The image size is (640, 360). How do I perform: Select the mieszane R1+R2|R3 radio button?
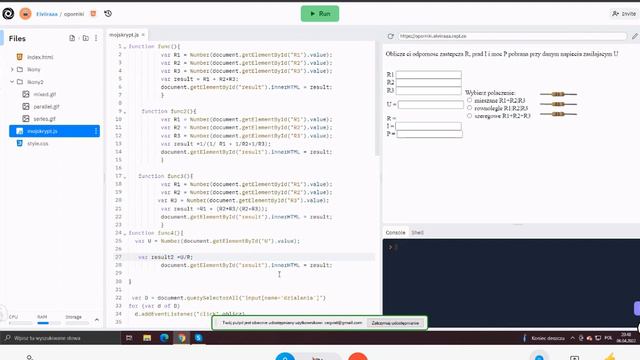[469, 100]
